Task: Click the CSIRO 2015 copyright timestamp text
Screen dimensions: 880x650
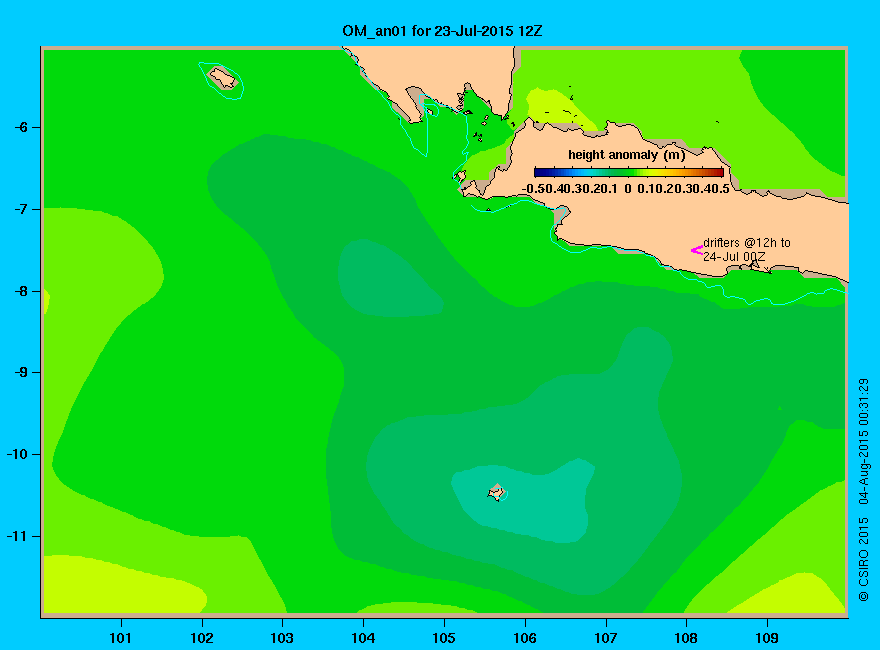Action: pyautogui.click(x=864, y=489)
